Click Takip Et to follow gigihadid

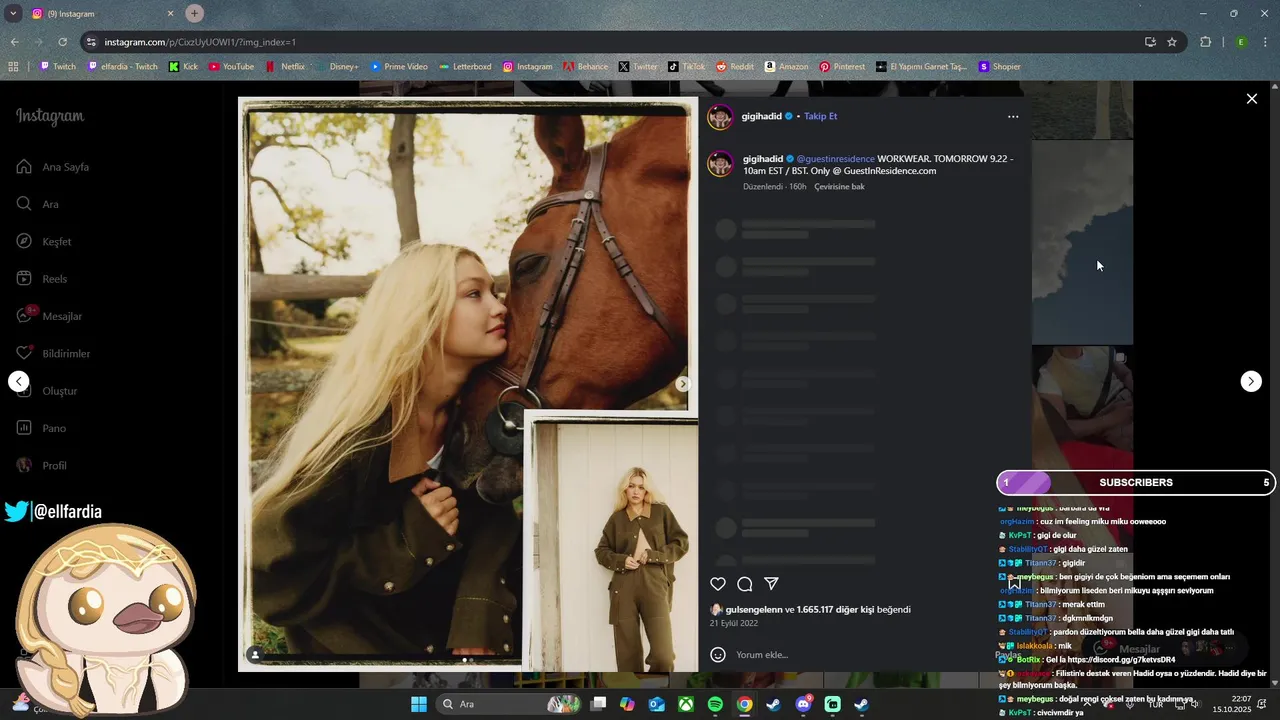click(x=820, y=116)
